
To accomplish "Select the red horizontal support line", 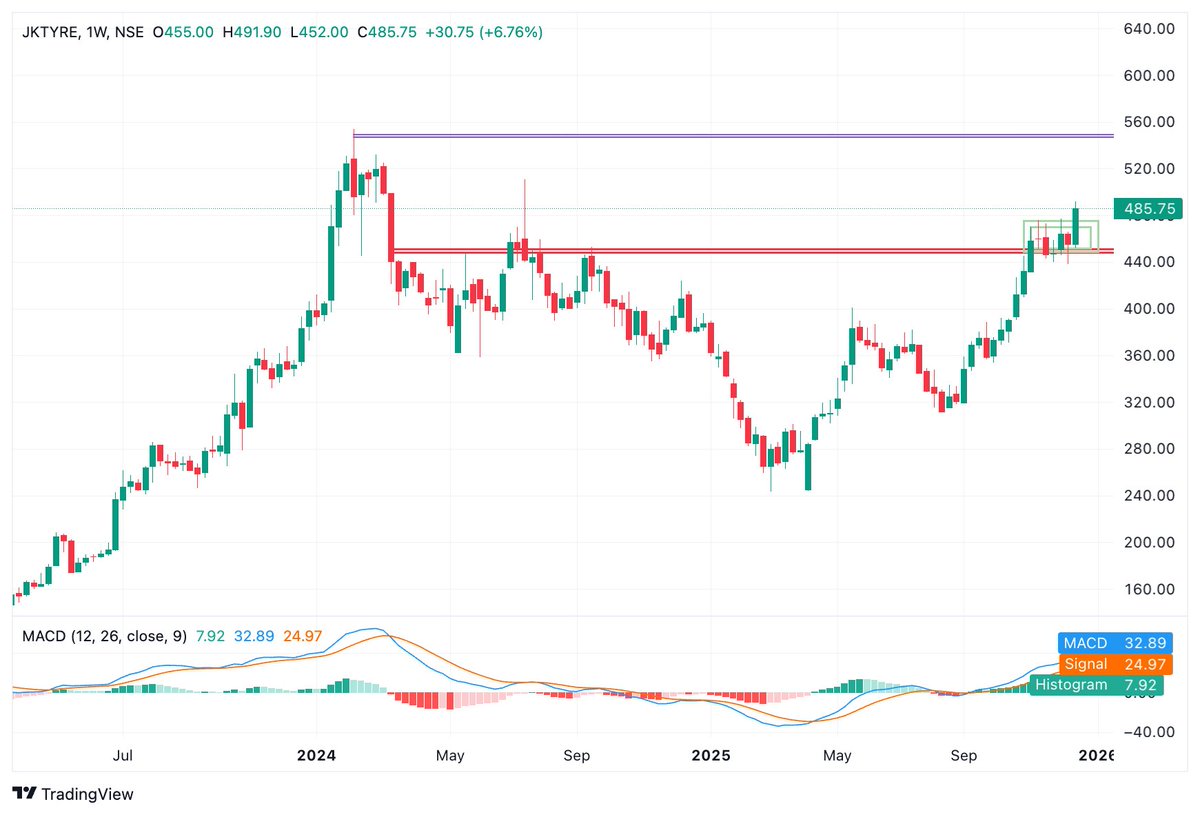I will tap(700, 250).
